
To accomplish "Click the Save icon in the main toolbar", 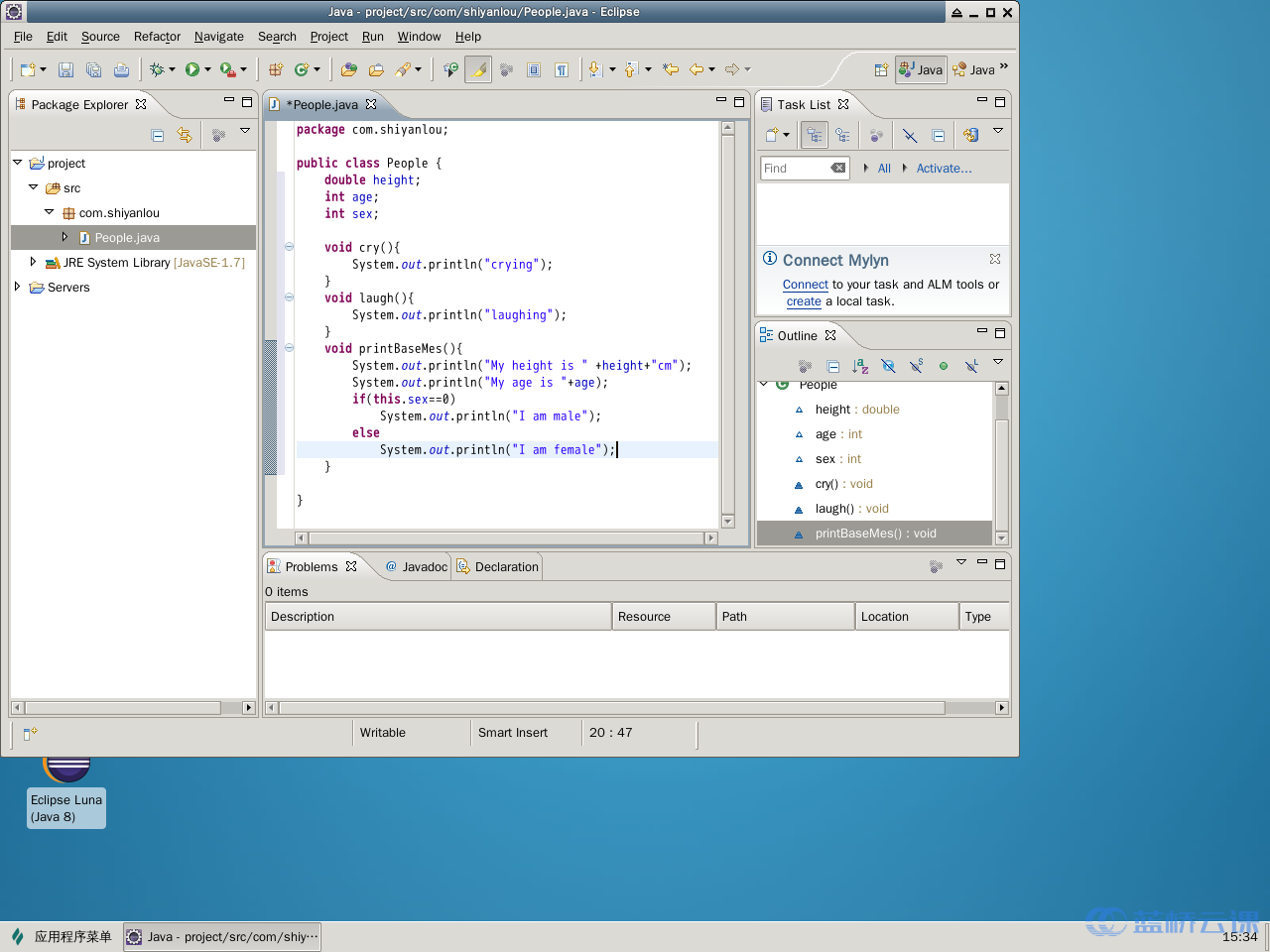I will click(65, 69).
